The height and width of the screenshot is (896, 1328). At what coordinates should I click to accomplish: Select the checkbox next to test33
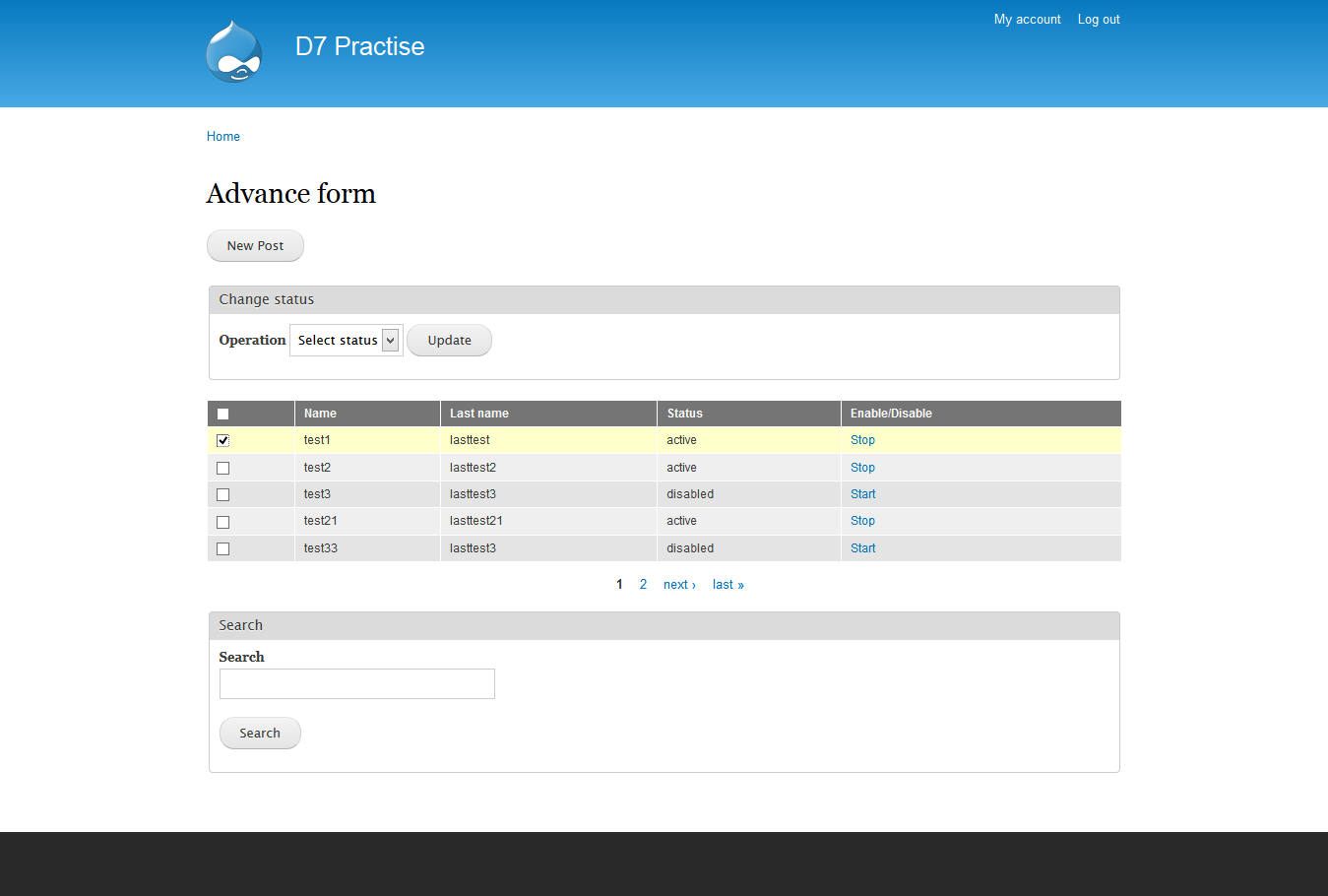222,547
